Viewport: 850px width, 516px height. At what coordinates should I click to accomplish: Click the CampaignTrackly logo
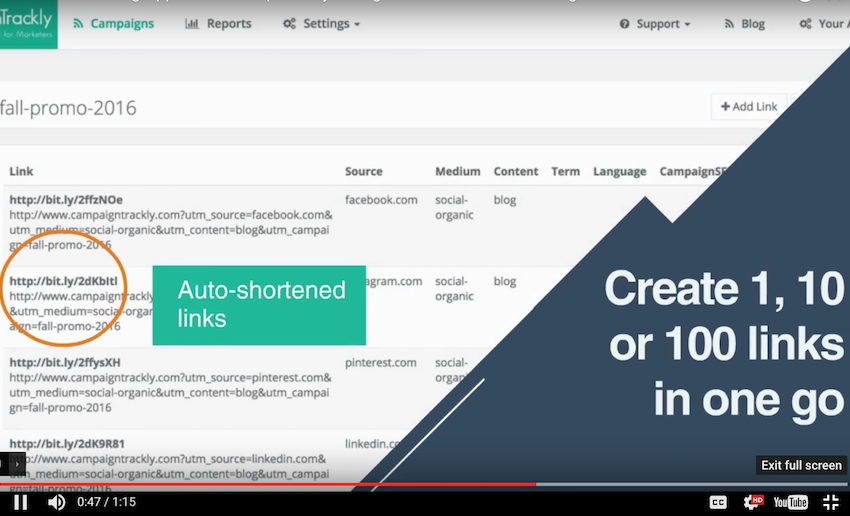[x=28, y=24]
